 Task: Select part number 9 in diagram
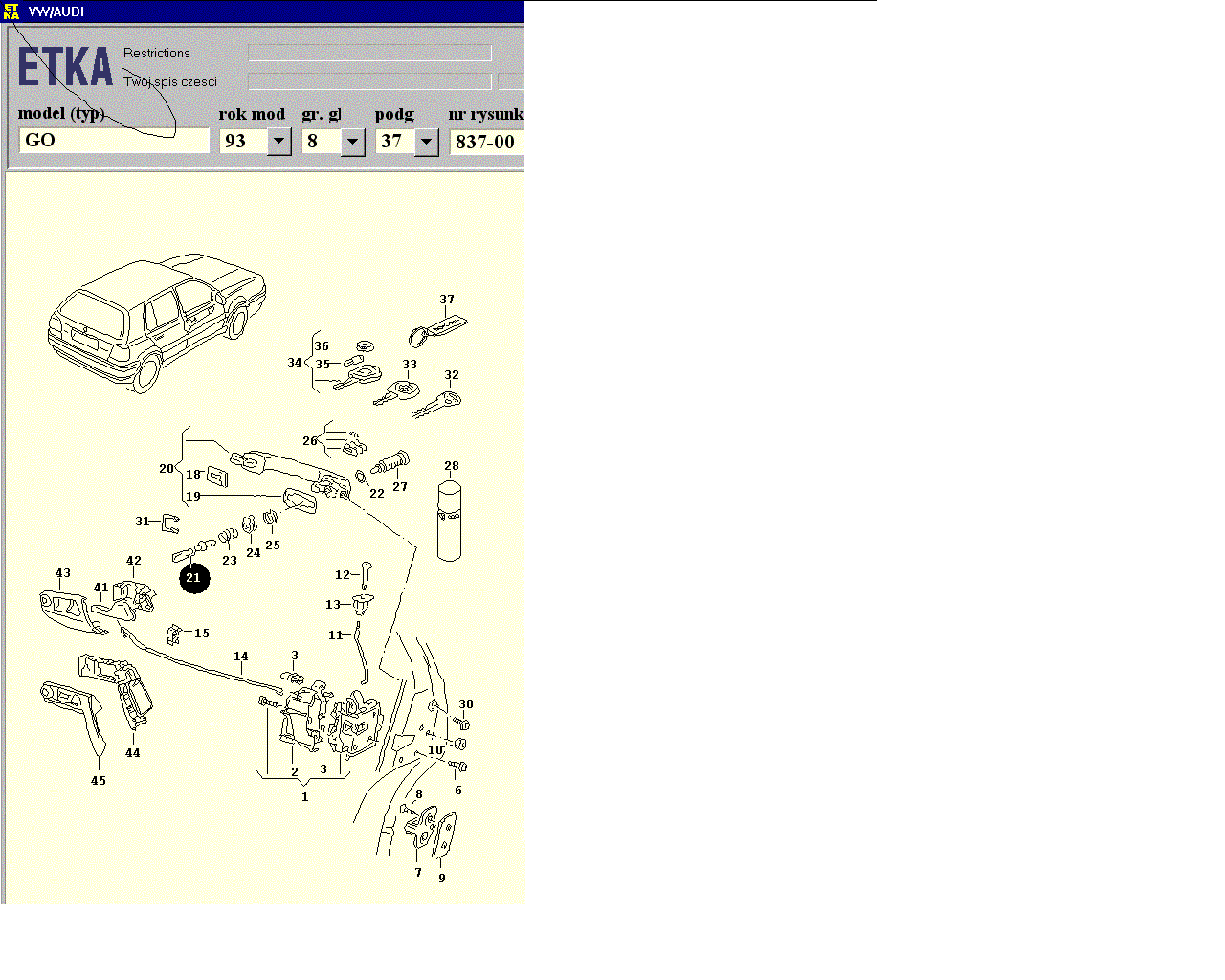(x=442, y=878)
